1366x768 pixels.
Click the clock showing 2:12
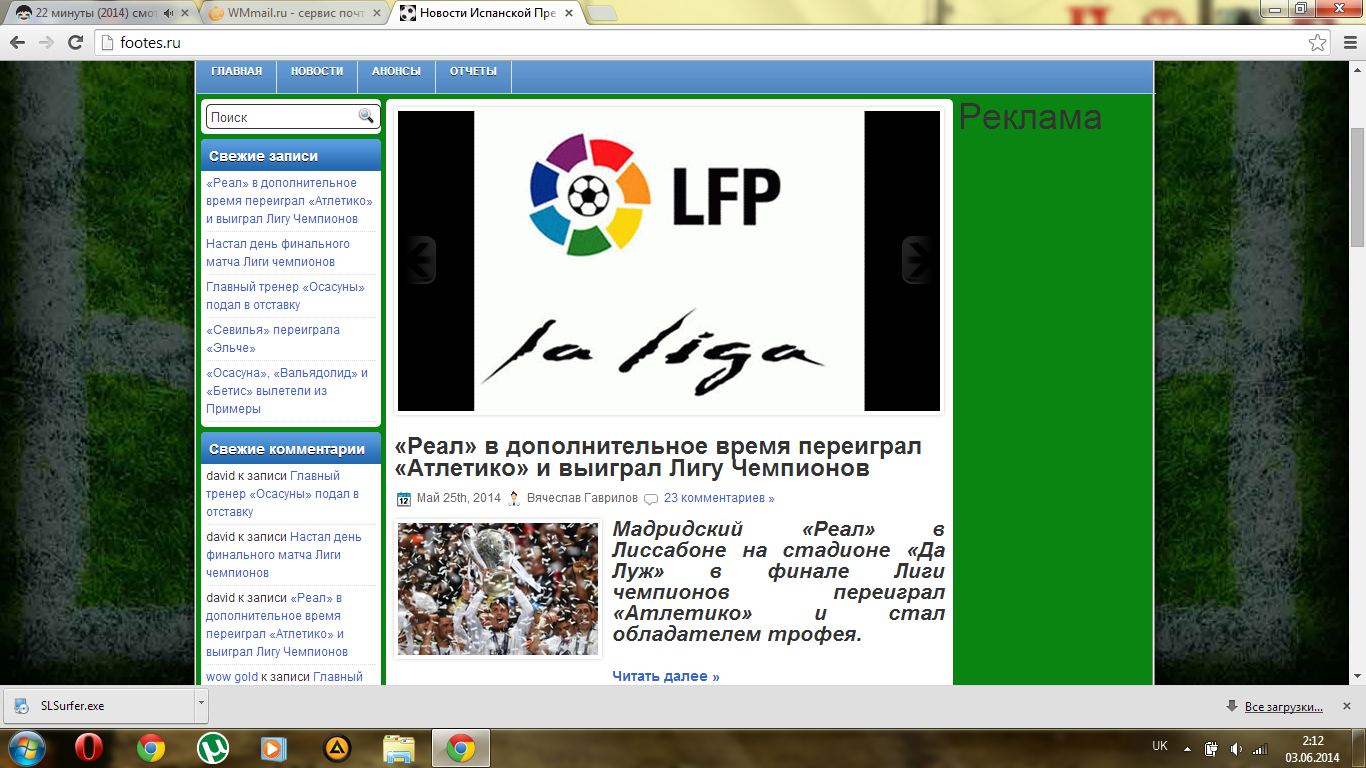click(x=1313, y=741)
